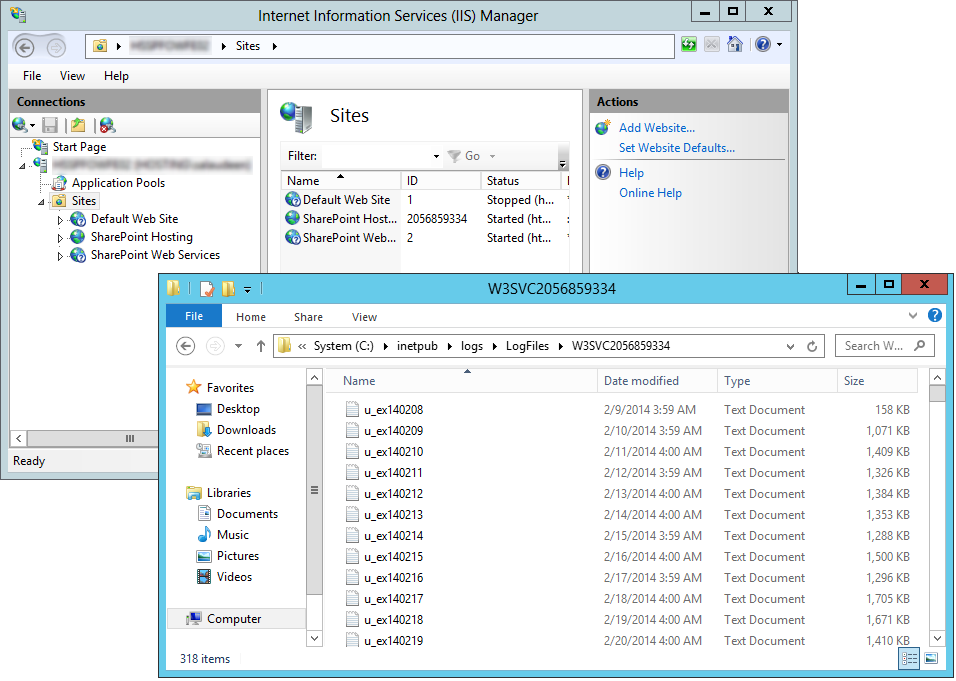Select the SharePoint Host row with ID 2056859334
The height and width of the screenshot is (681, 956).
tap(426, 219)
